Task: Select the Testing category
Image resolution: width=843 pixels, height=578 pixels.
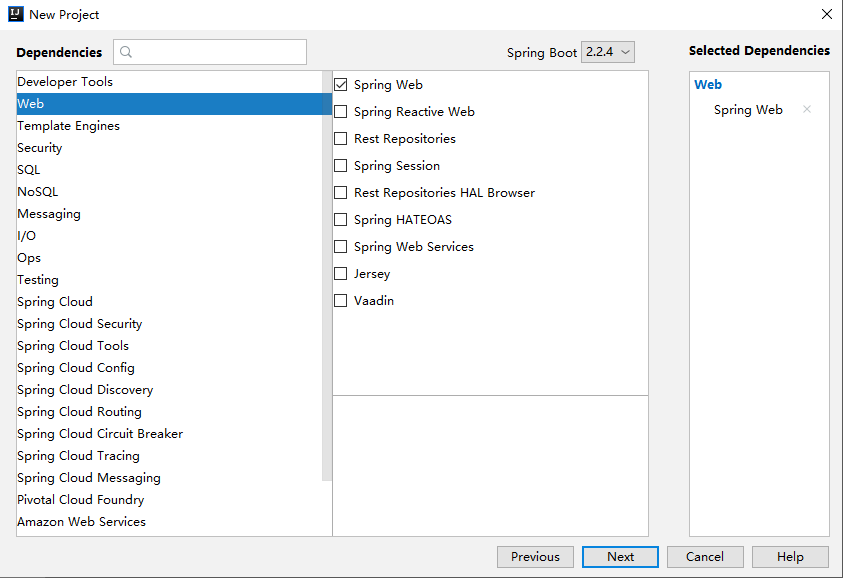Action: (x=169, y=280)
